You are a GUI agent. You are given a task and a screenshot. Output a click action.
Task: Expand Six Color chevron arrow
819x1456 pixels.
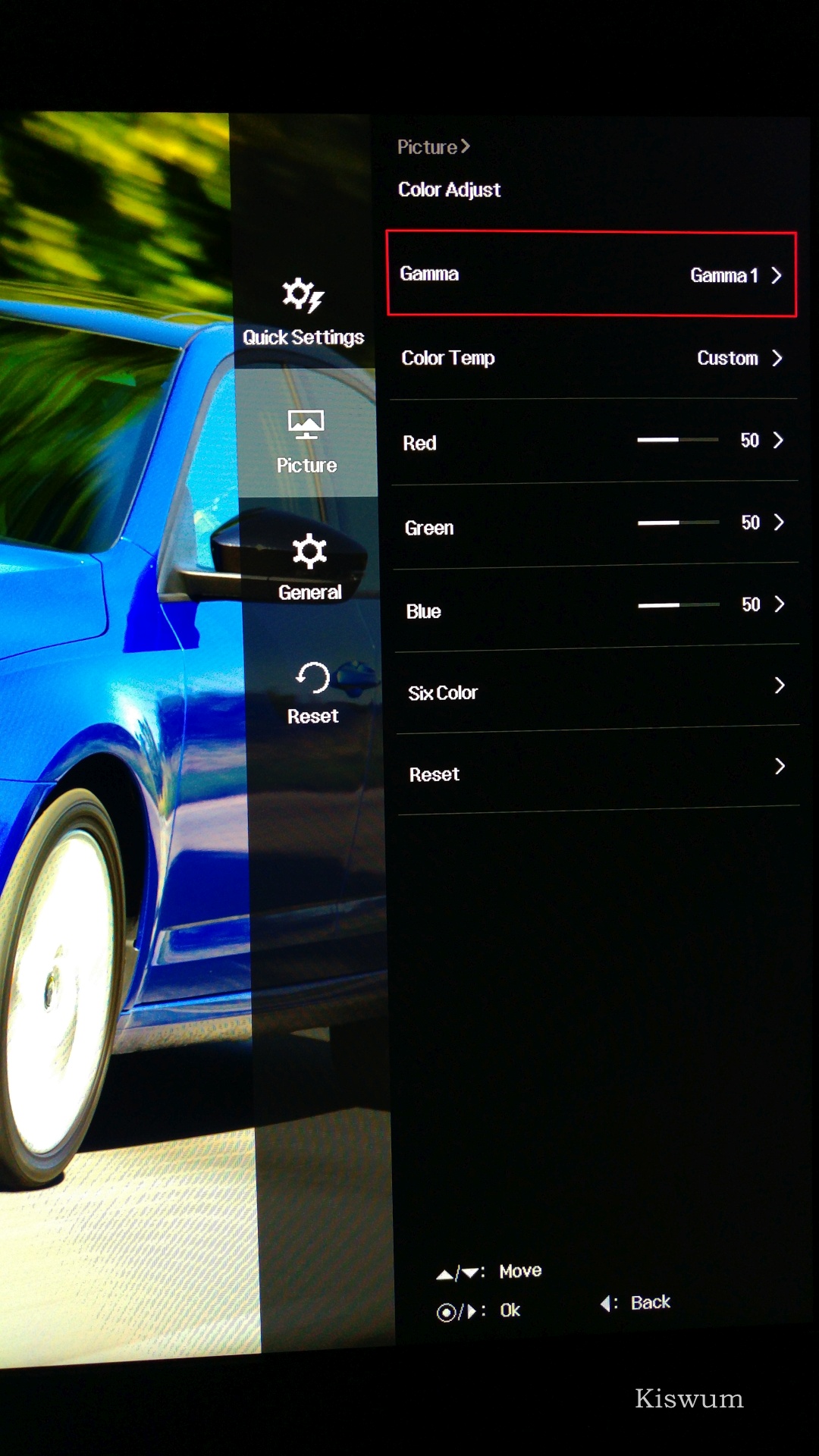[780, 686]
